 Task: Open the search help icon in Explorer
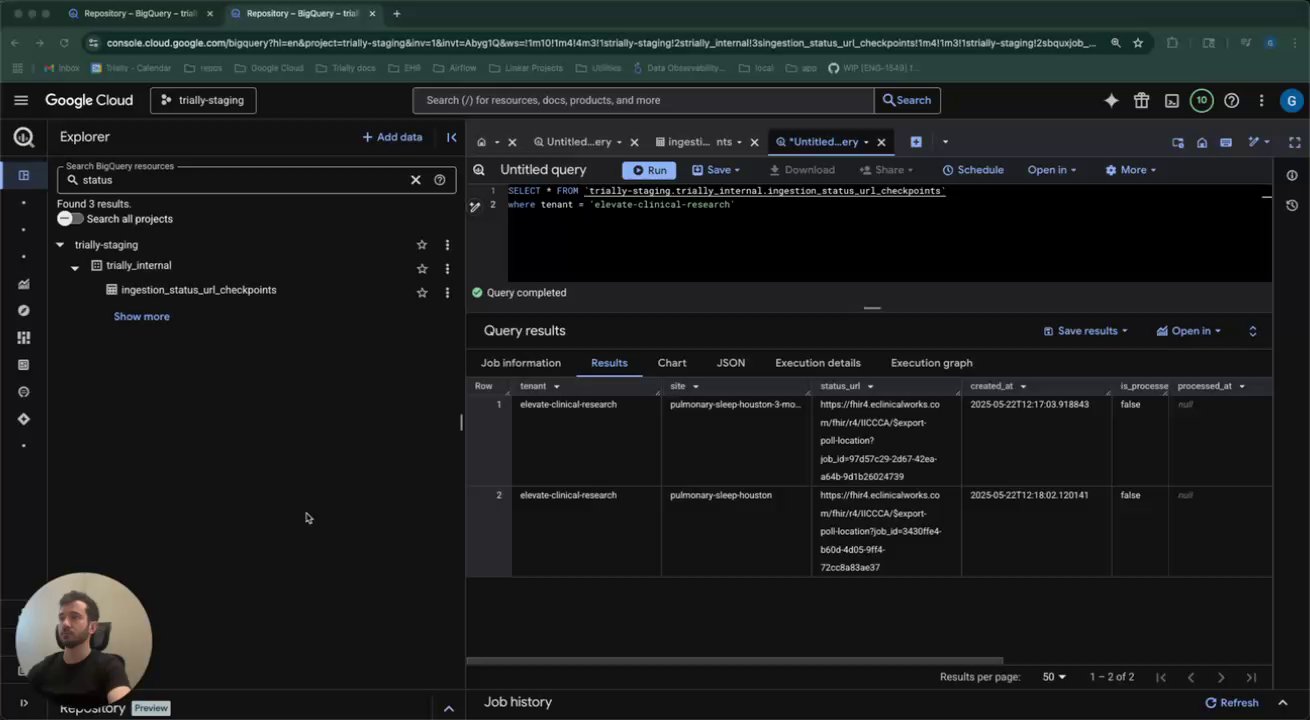[x=440, y=180]
